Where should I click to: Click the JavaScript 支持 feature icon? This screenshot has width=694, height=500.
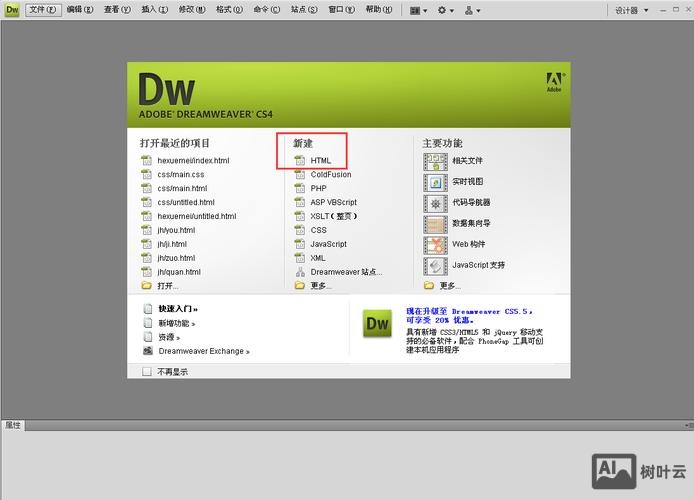point(436,266)
